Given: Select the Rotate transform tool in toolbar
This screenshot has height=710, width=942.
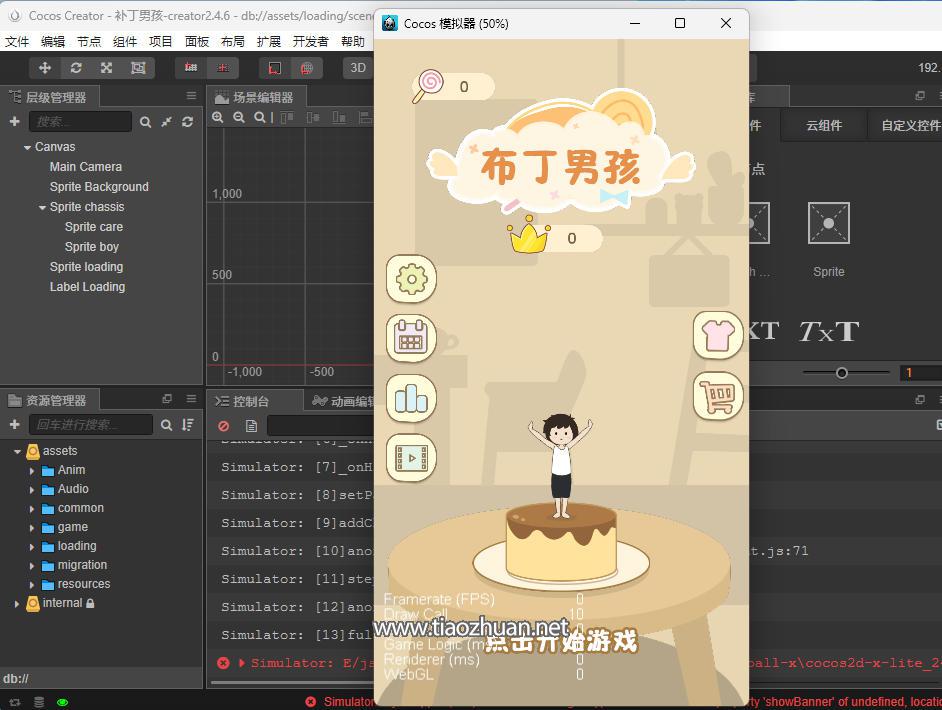Looking at the screenshot, I should (76, 68).
